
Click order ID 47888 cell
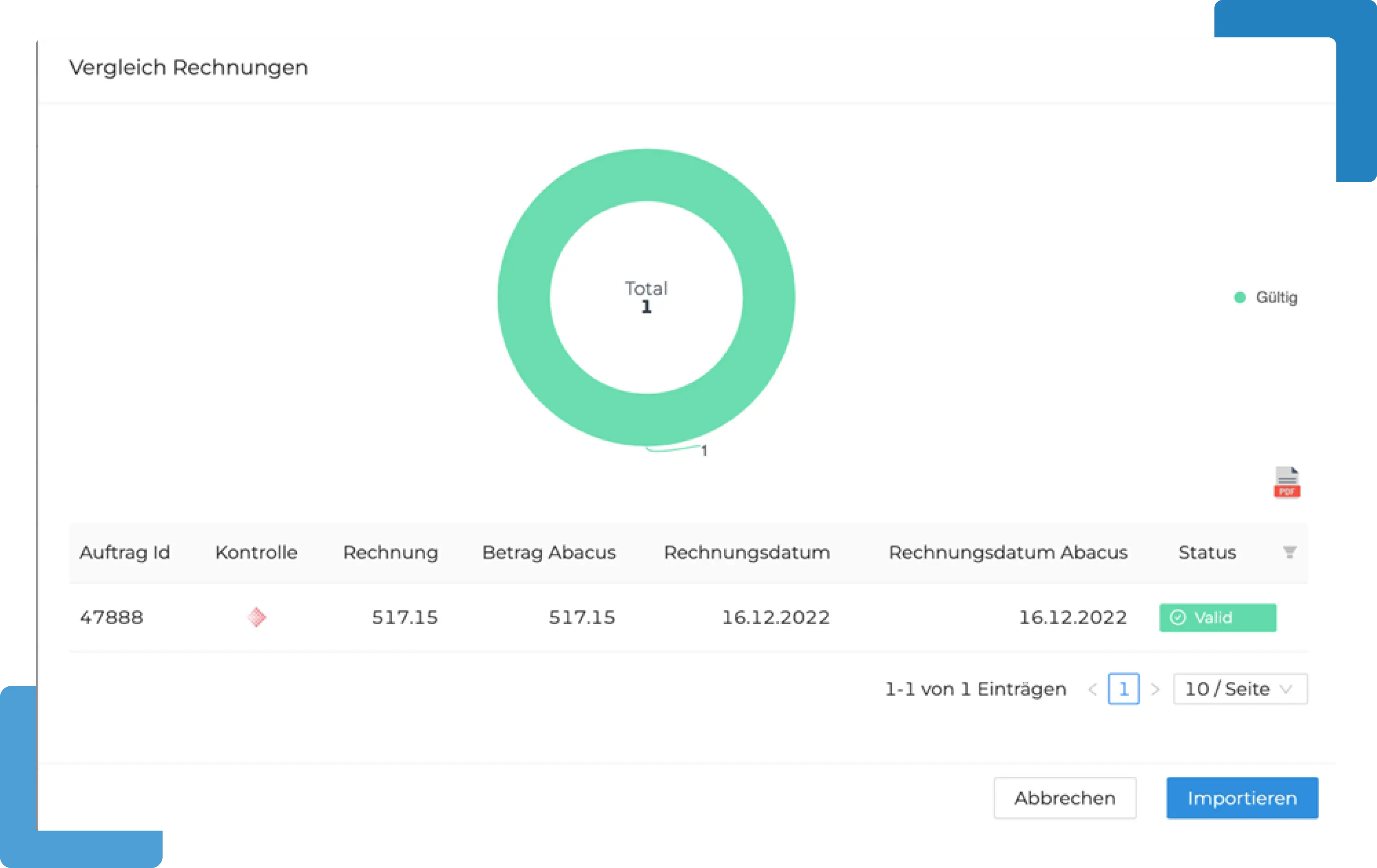111,618
